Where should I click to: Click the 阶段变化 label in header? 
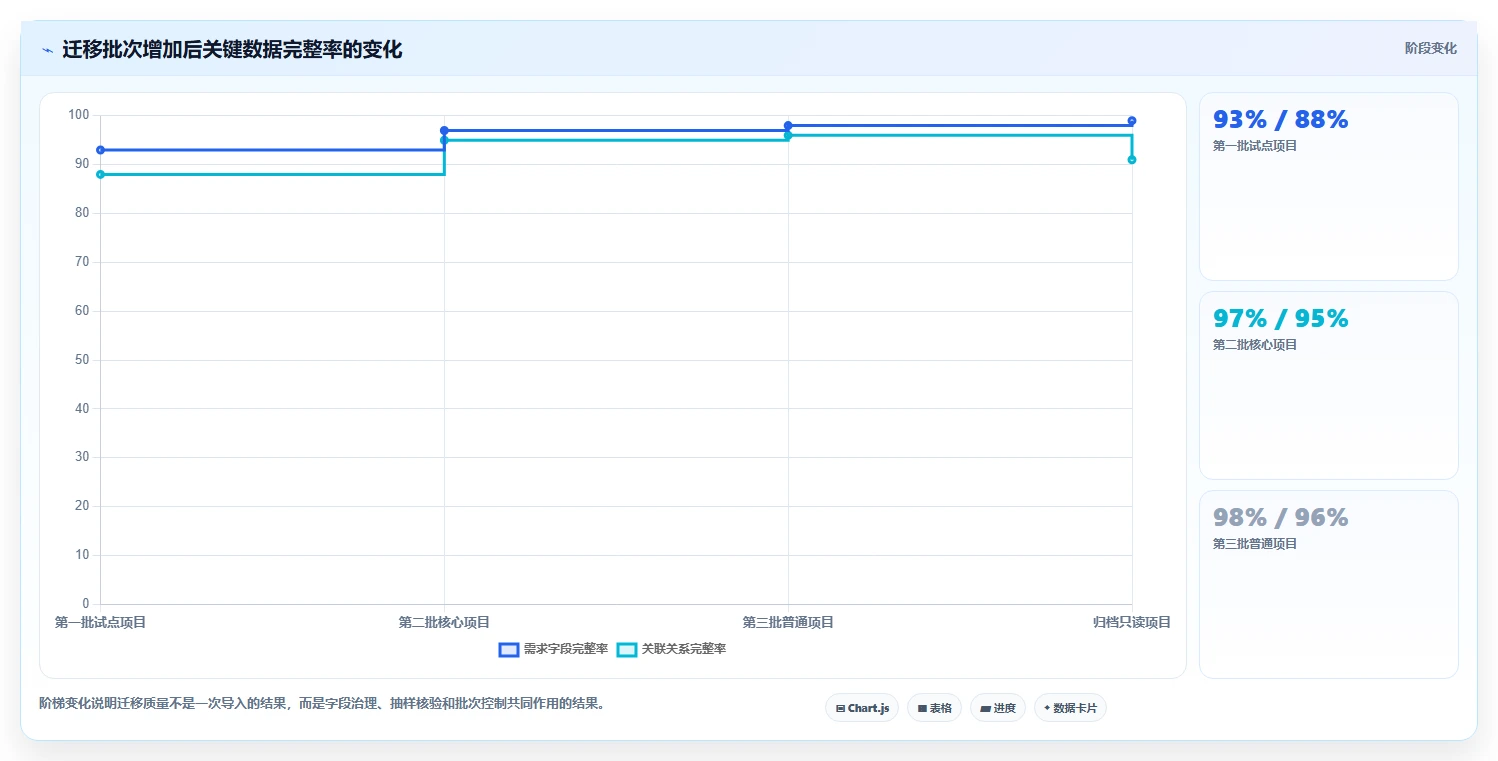click(1431, 48)
